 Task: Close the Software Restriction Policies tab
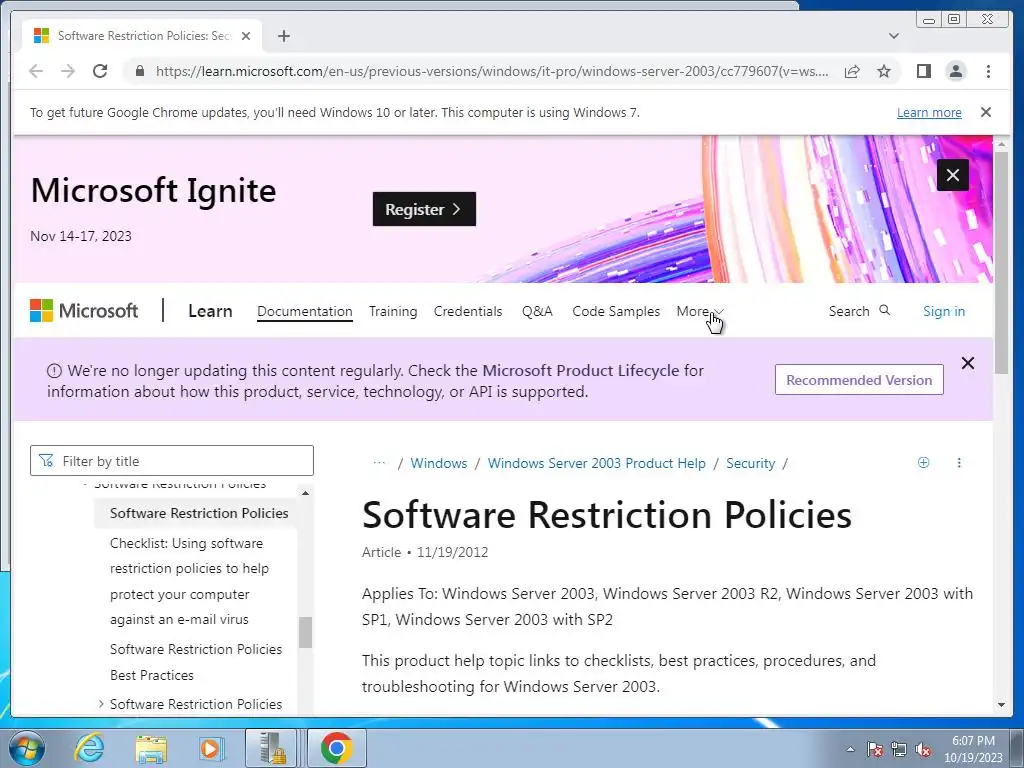[x=246, y=36]
